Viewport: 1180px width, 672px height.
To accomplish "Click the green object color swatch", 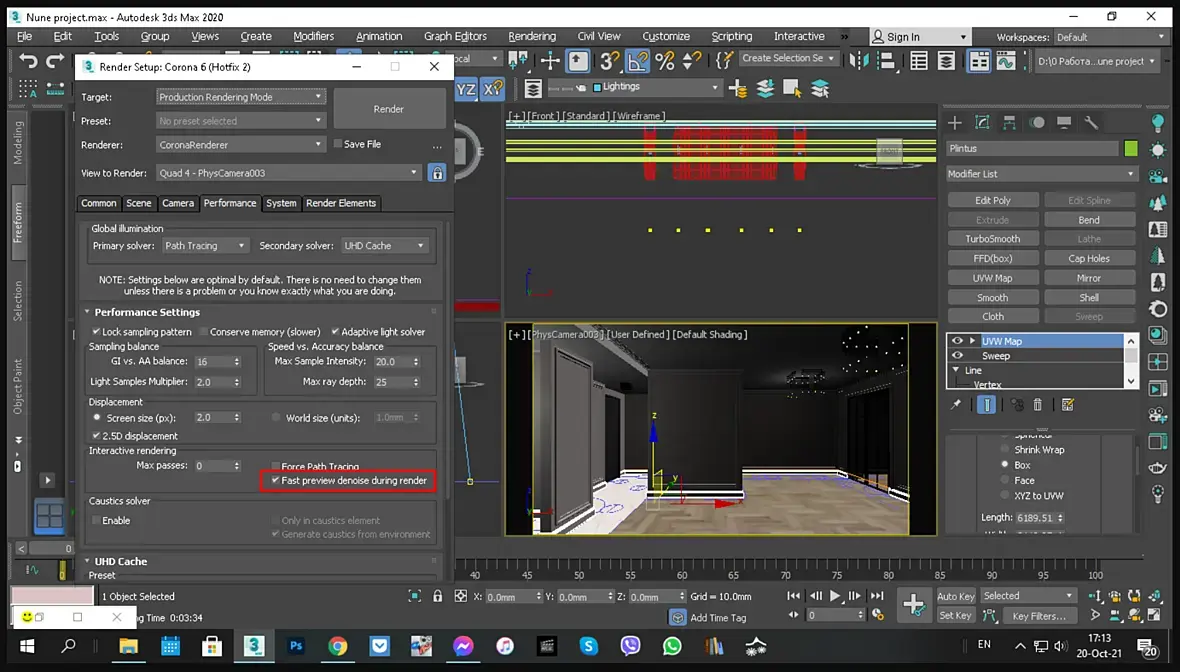I will [x=1131, y=149].
